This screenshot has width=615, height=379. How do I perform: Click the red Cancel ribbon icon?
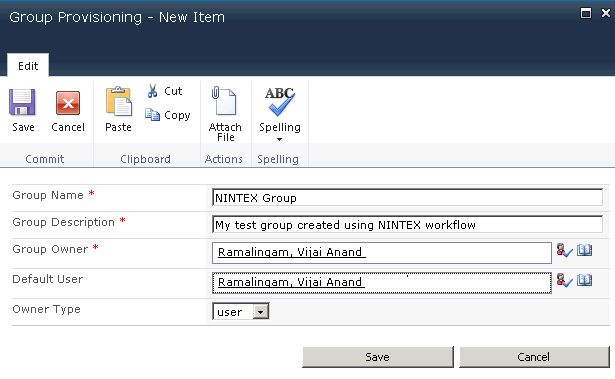pos(68,103)
